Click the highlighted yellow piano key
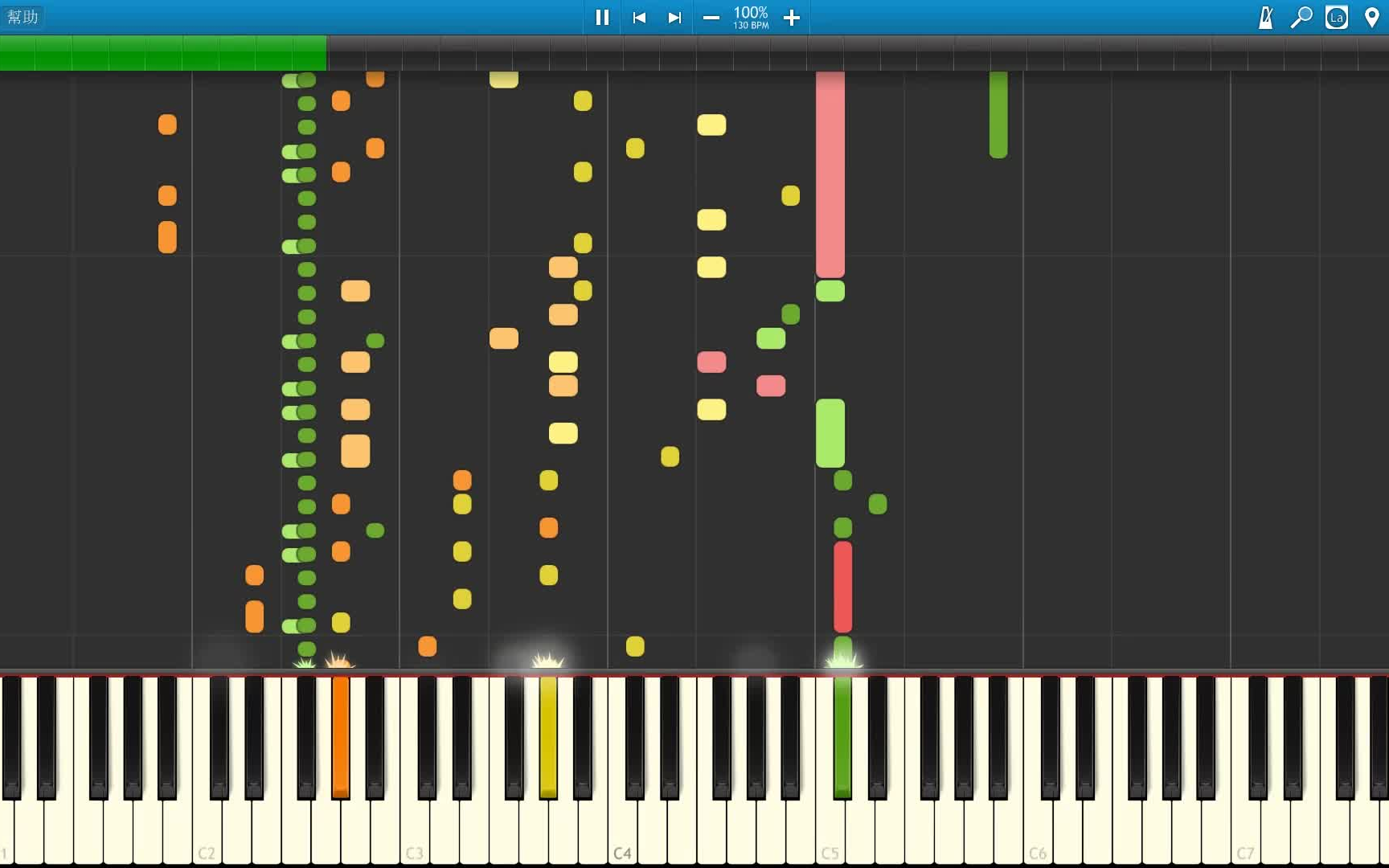The height and width of the screenshot is (868, 1389). coord(548,736)
